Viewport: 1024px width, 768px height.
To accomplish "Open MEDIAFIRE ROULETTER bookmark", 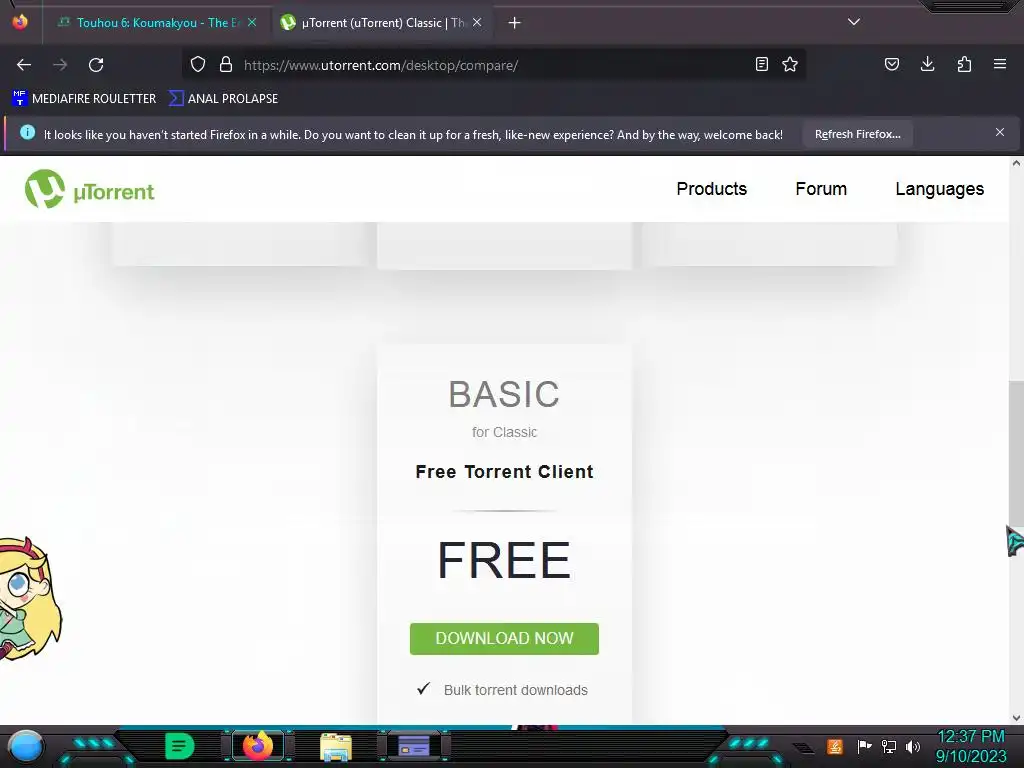I will [x=84, y=99].
